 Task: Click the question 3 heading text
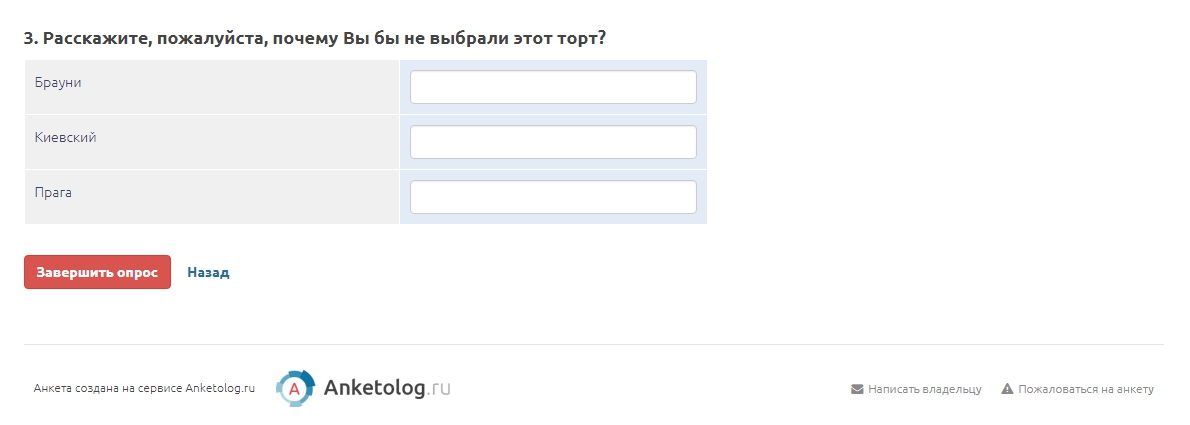(315, 38)
